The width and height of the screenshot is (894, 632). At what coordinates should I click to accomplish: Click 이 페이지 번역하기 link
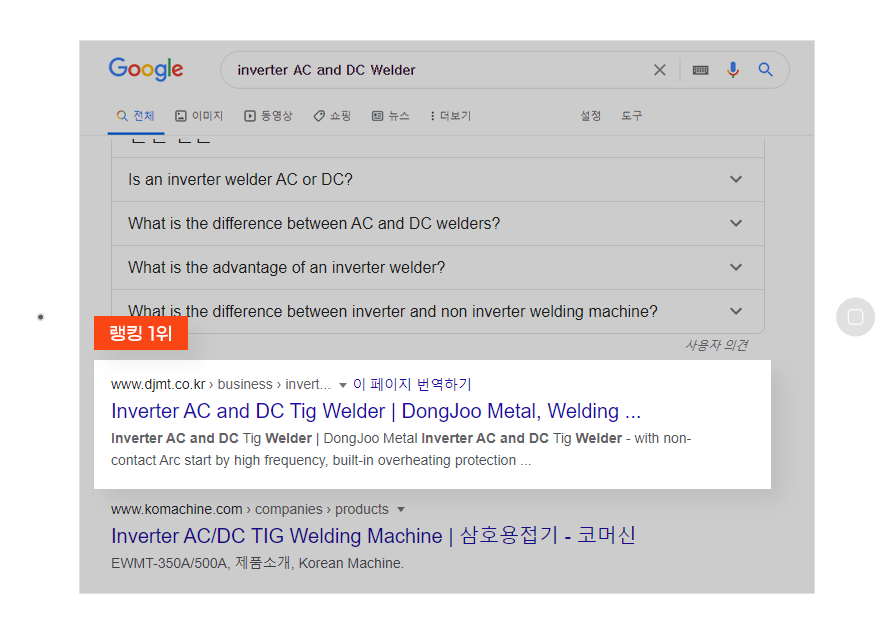tap(412, 384)
